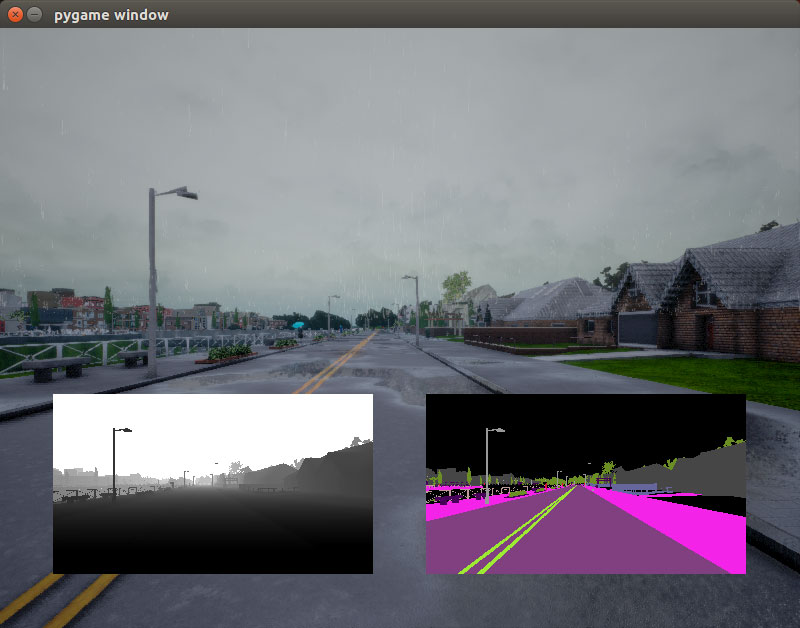
Task: Click the yellow double lane marking at bottom left
Action: click(x=56, y=599)
